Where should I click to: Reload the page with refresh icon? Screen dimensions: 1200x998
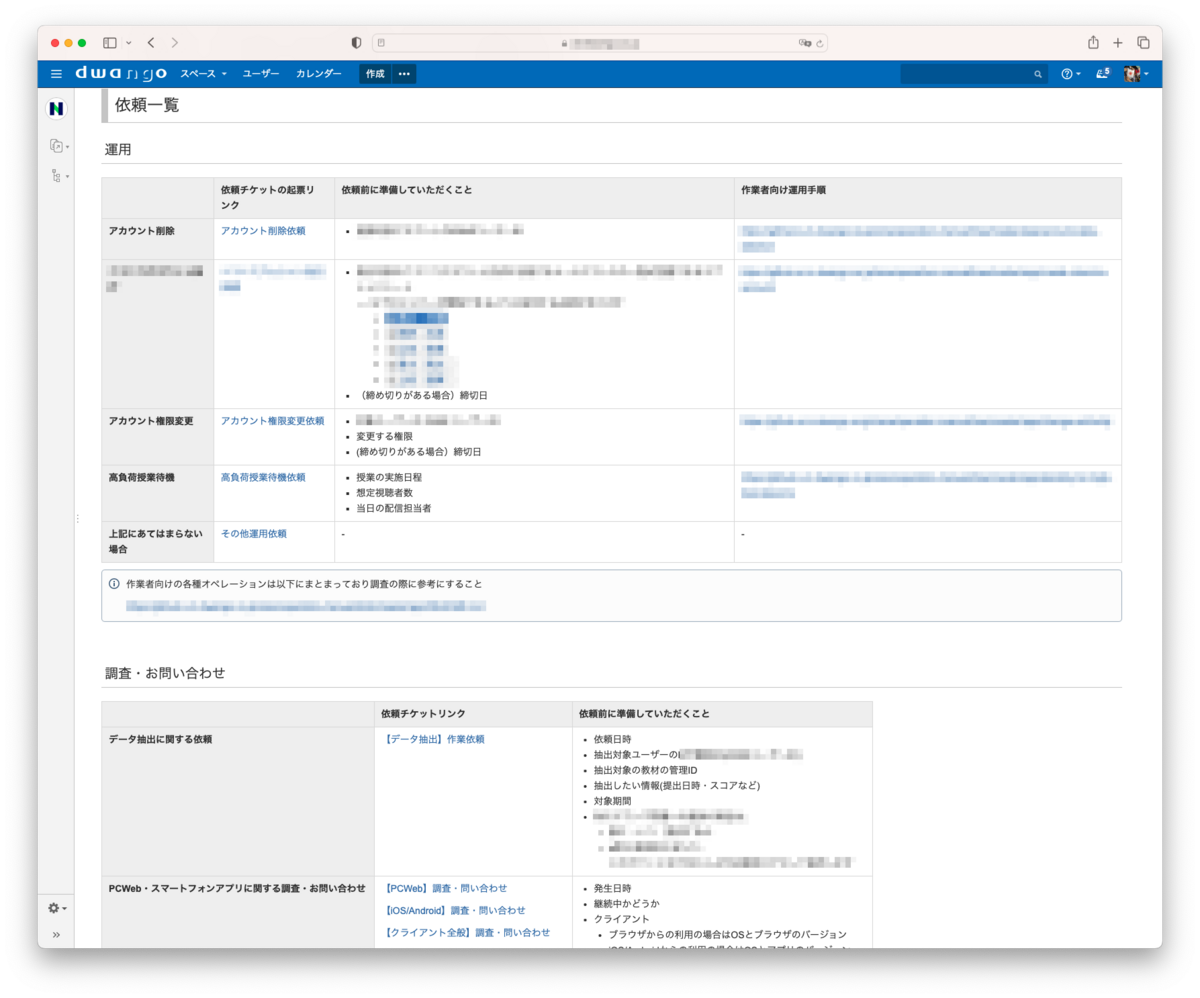pyautogui.click(x=820, y=43)
